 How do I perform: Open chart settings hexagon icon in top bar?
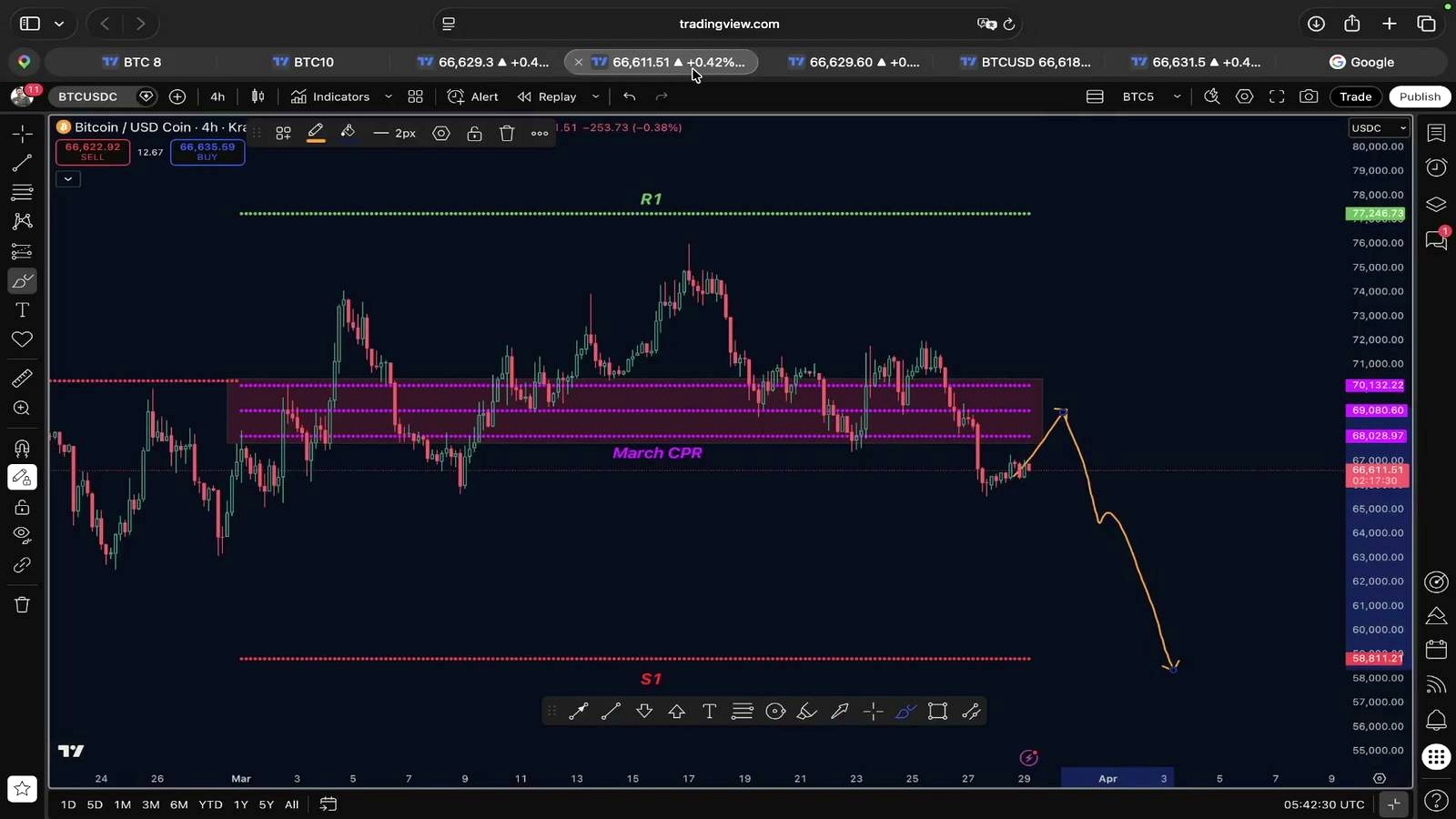pos(1244,96)
